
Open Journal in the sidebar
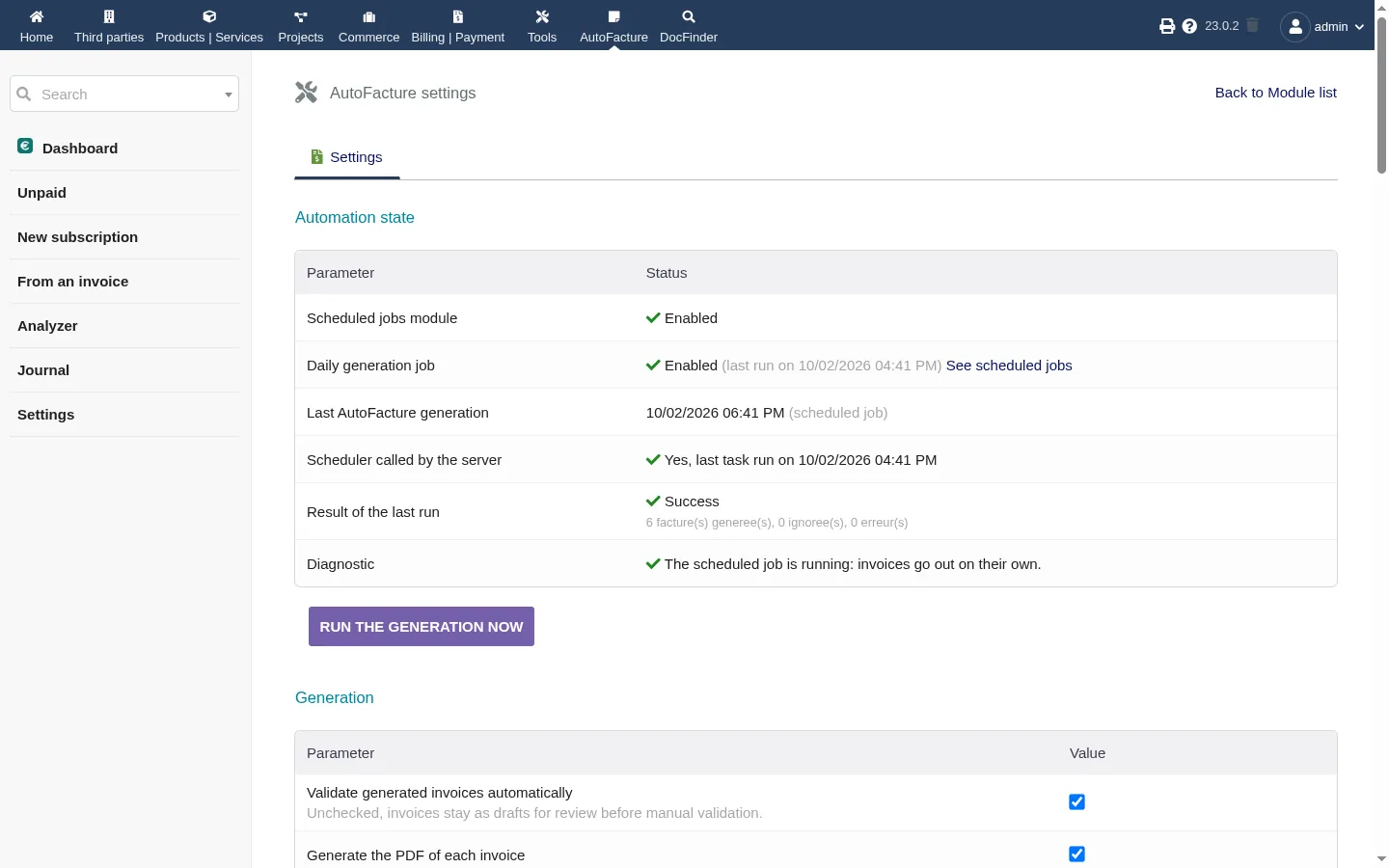43,370
